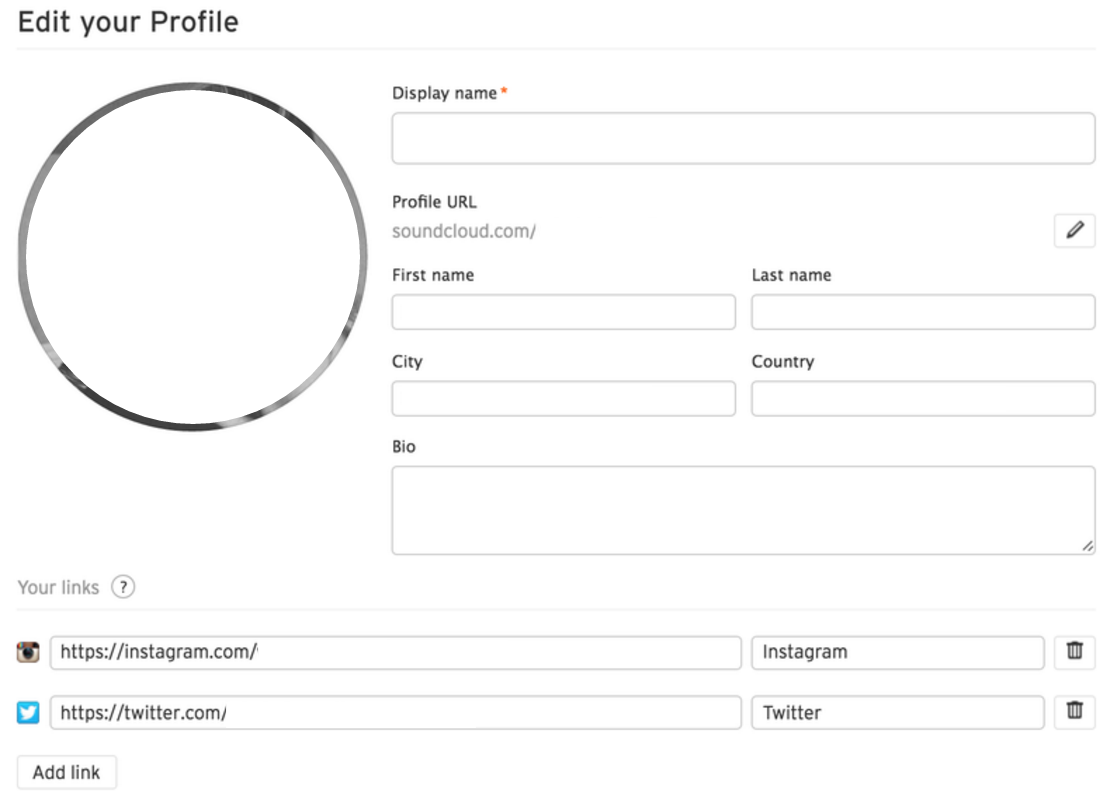The height and width of the screenshot is (800, 1116).
Task: Click the help question mark beside Your links
Action: [x=122, y=587]
